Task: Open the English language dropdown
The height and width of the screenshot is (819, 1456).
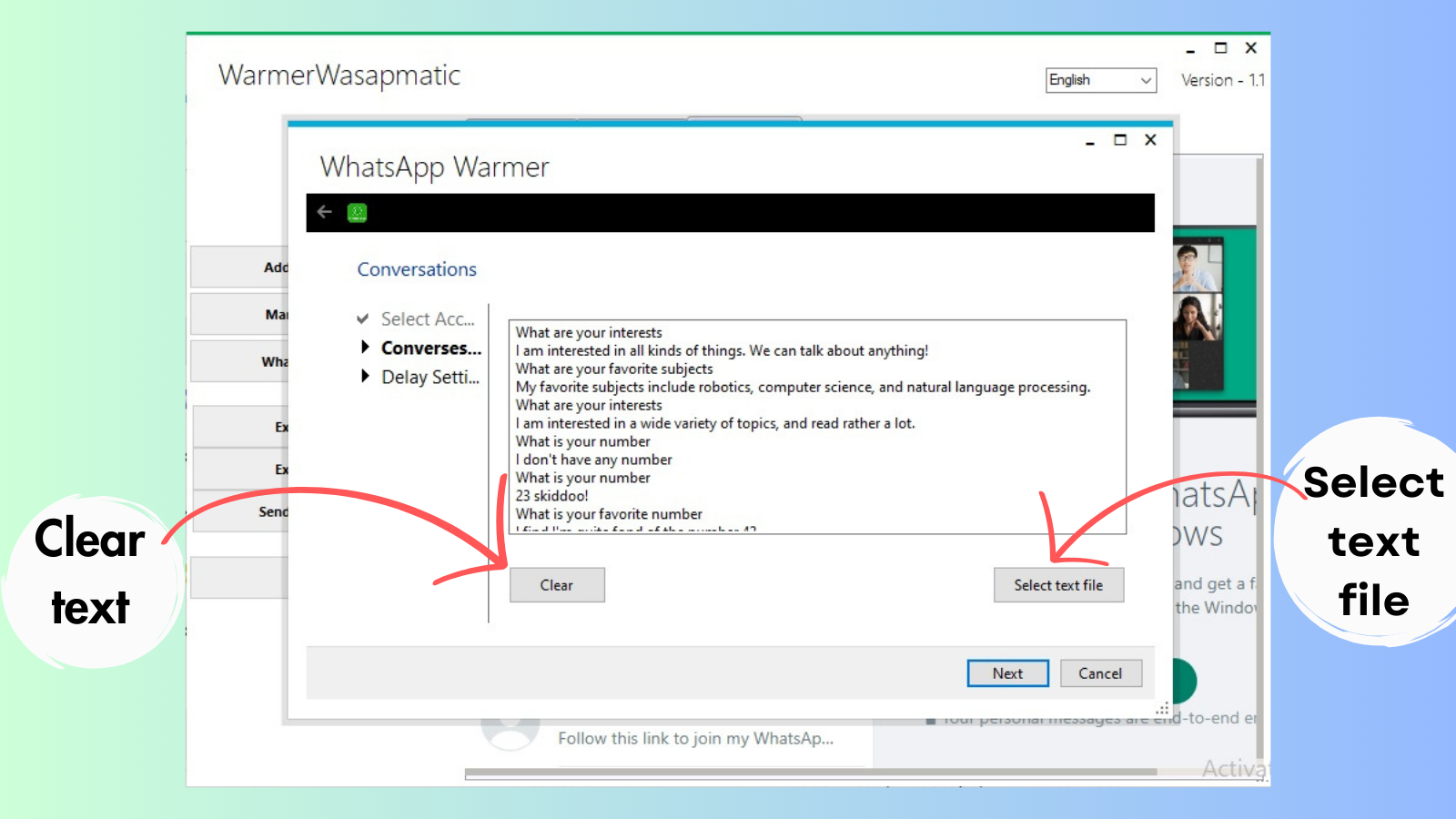Action: click(x=1100, y=80)
